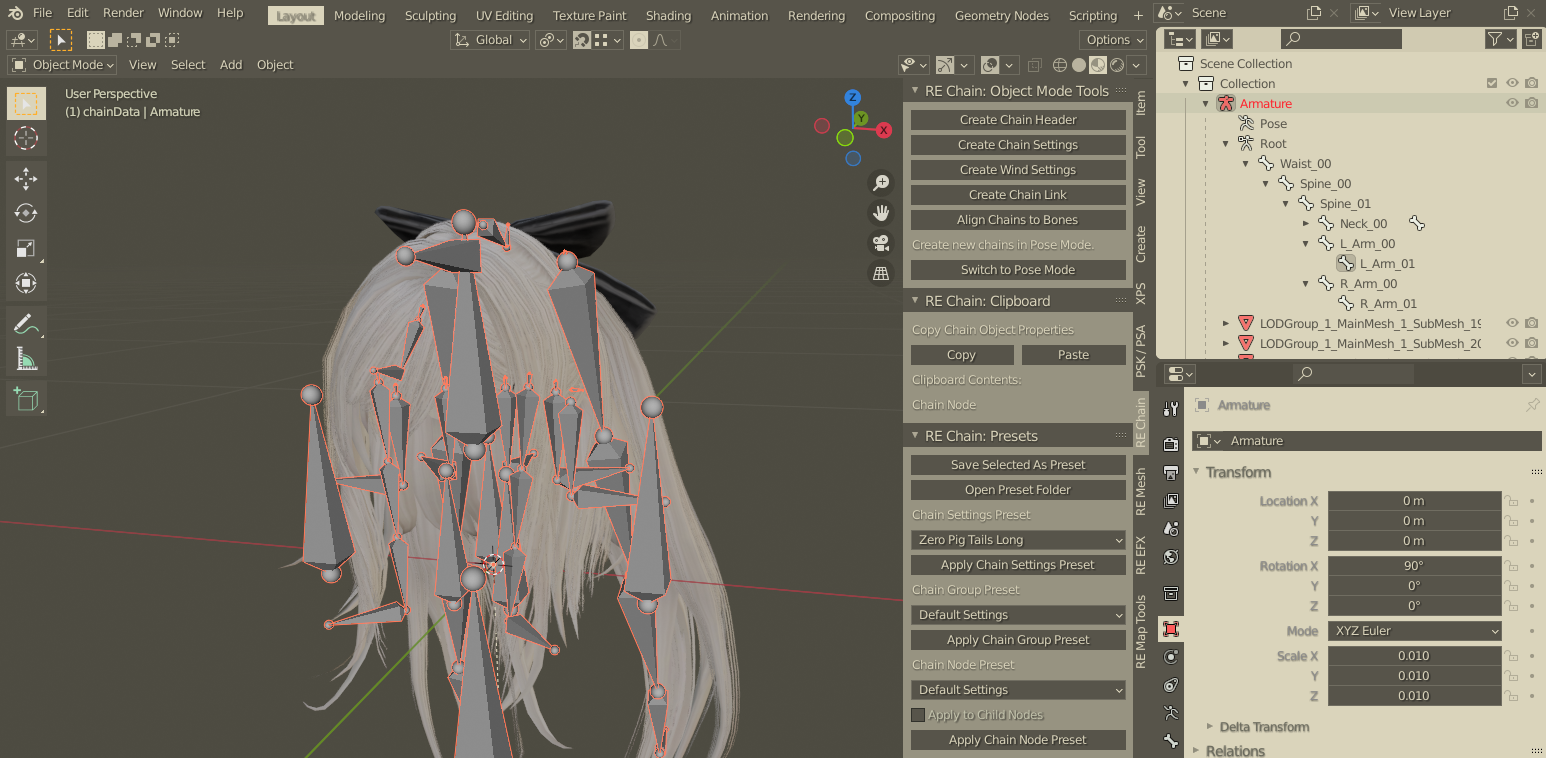Image resolution: width=1546 pixels, height=758 pixels.
Task: Open Chain Node Preset Default Settings dropdown
Action: (x=1018, y=690)
